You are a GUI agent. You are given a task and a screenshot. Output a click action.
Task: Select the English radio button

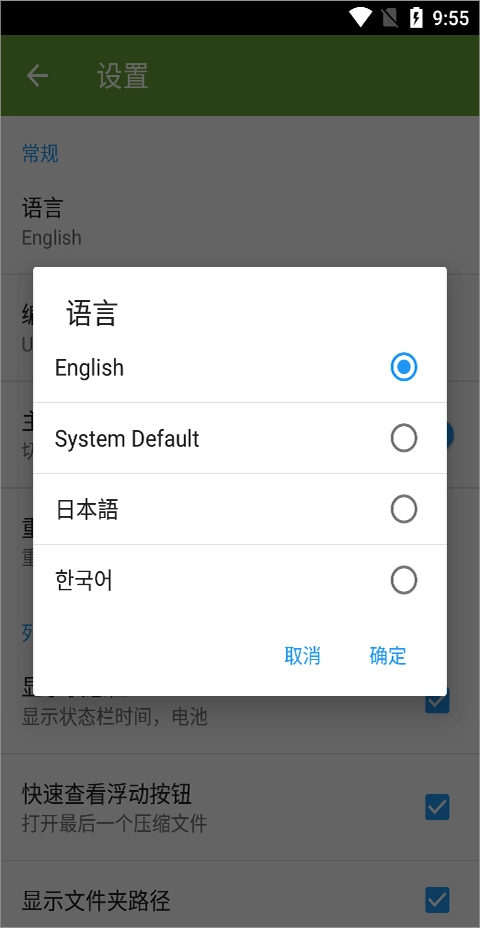[x=404, y=368]
